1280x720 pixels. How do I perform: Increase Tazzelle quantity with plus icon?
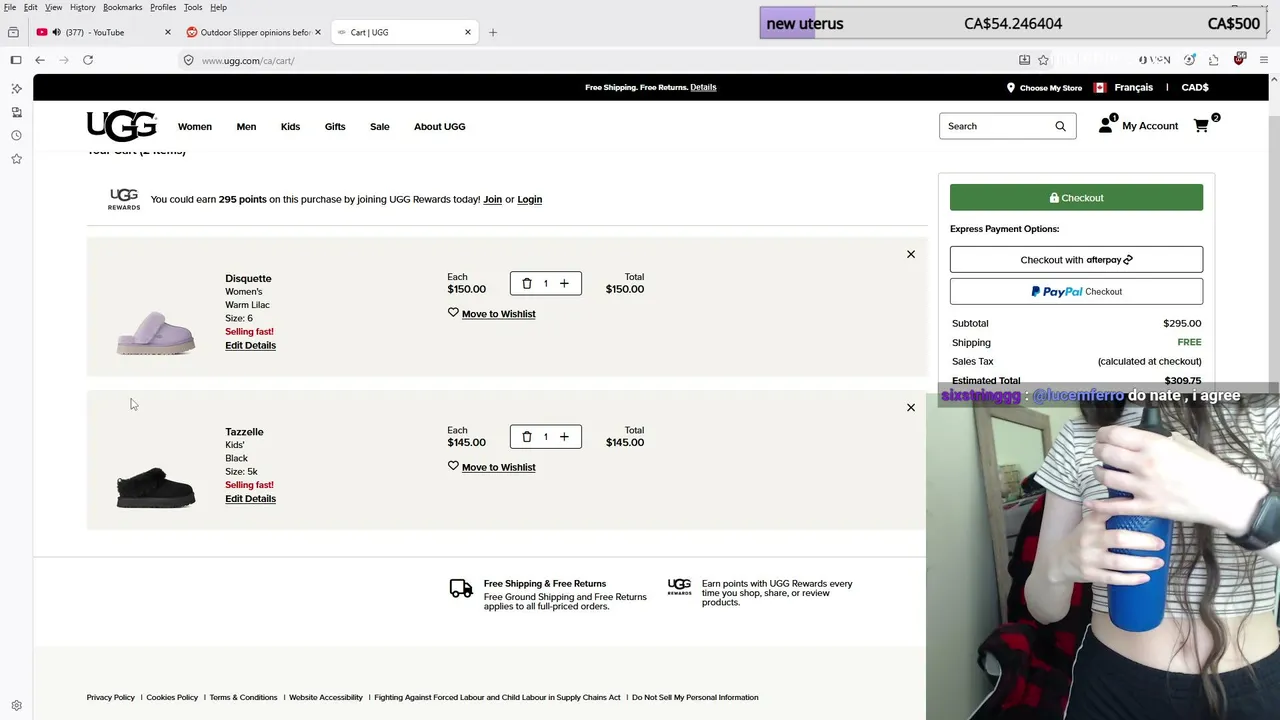tap(564, 436)
